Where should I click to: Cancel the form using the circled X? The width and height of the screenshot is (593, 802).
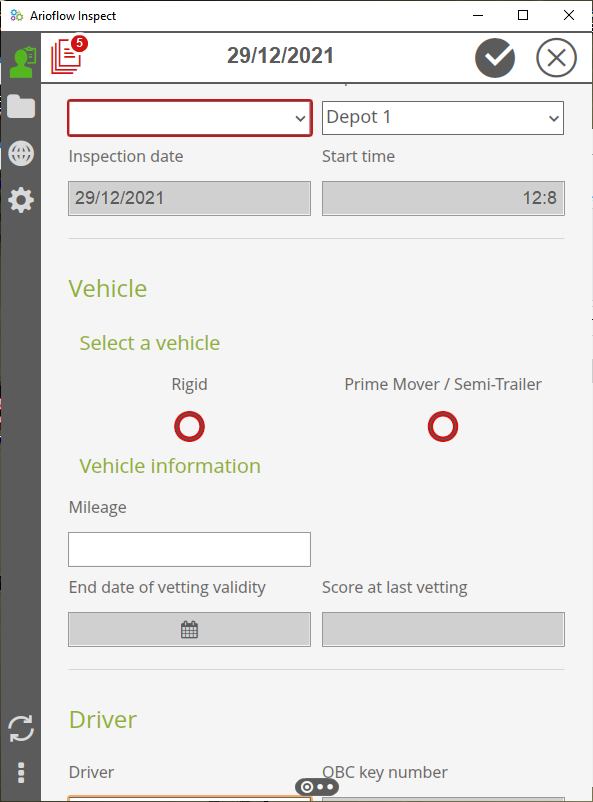[x=556, y=58]
